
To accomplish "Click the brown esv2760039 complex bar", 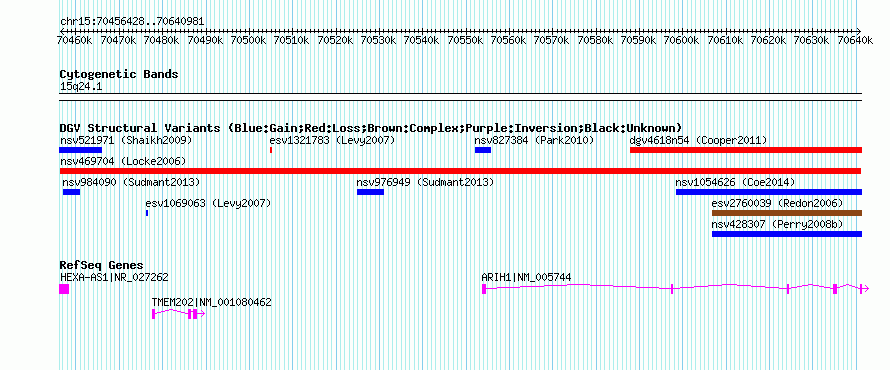I will pos(787,213).
